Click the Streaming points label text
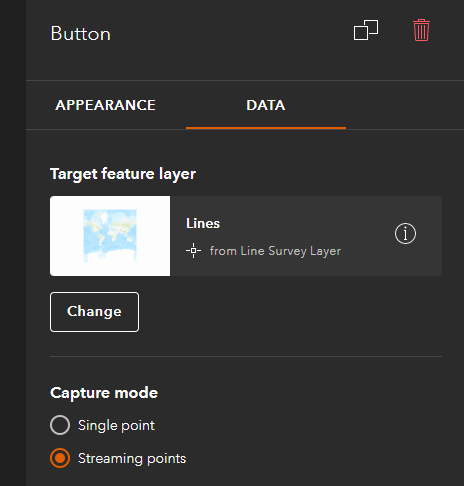 tap(132, 459)
